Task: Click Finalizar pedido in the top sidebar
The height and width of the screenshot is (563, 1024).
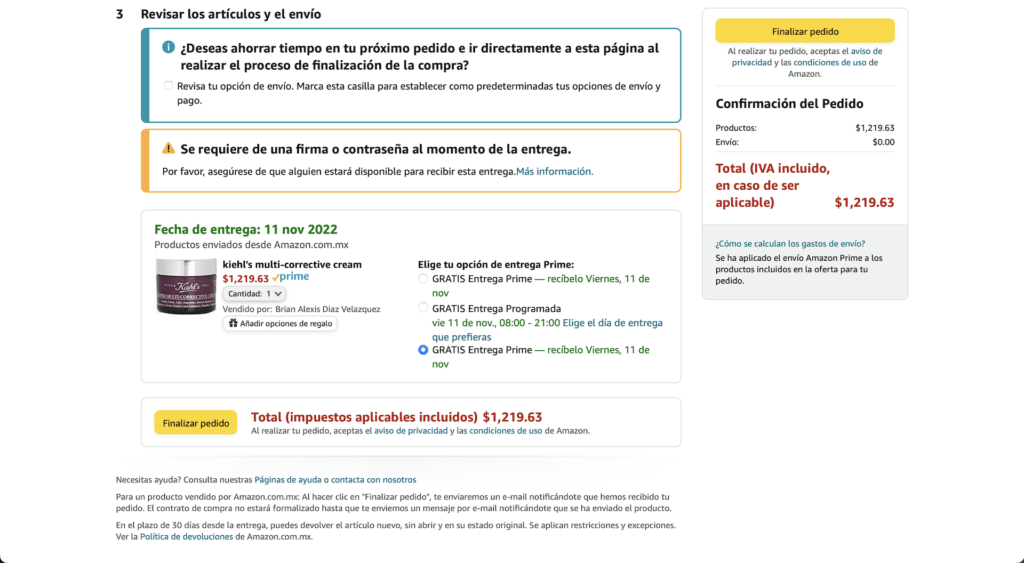Action: tap(805, 31)
